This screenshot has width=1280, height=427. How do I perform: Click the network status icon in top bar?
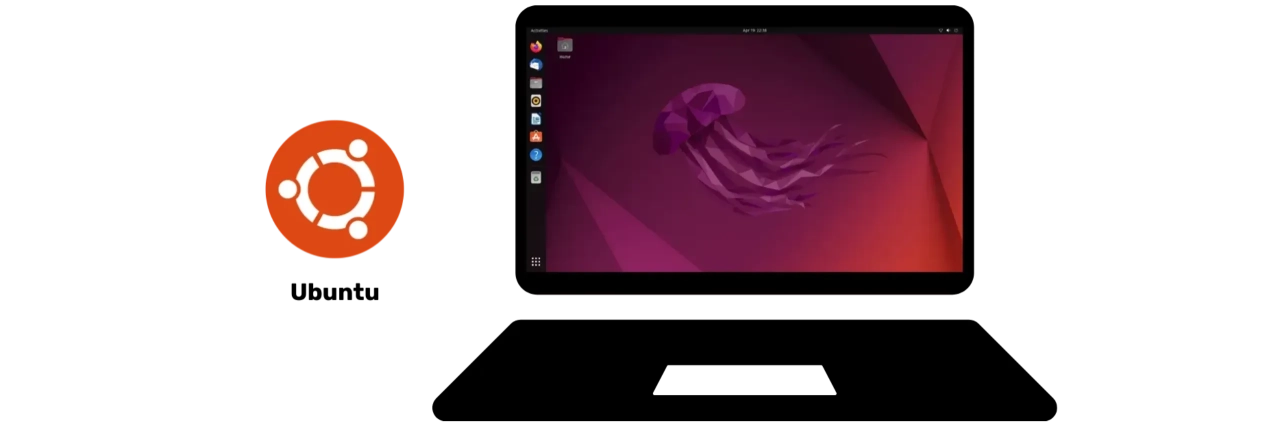pyautogui.click(x=940, y=31)
